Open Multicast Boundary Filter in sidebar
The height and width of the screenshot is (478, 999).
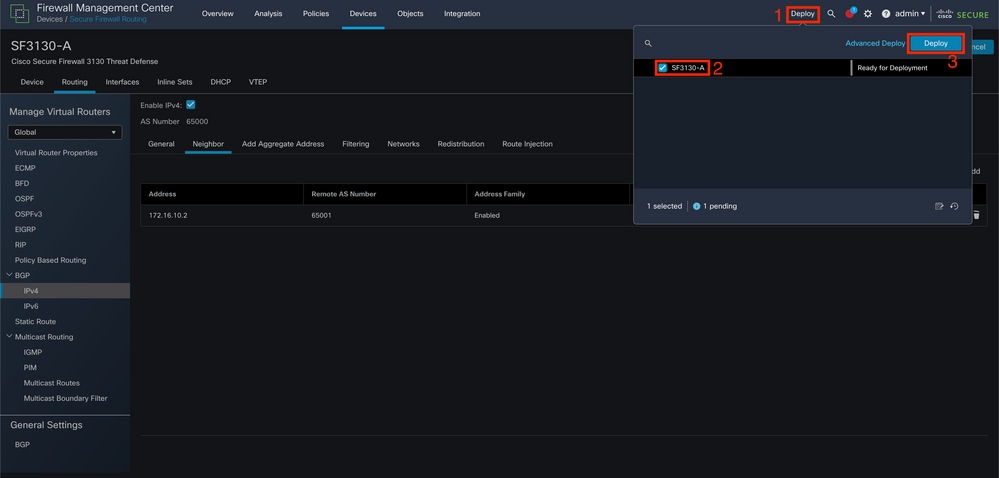(65, 398)
